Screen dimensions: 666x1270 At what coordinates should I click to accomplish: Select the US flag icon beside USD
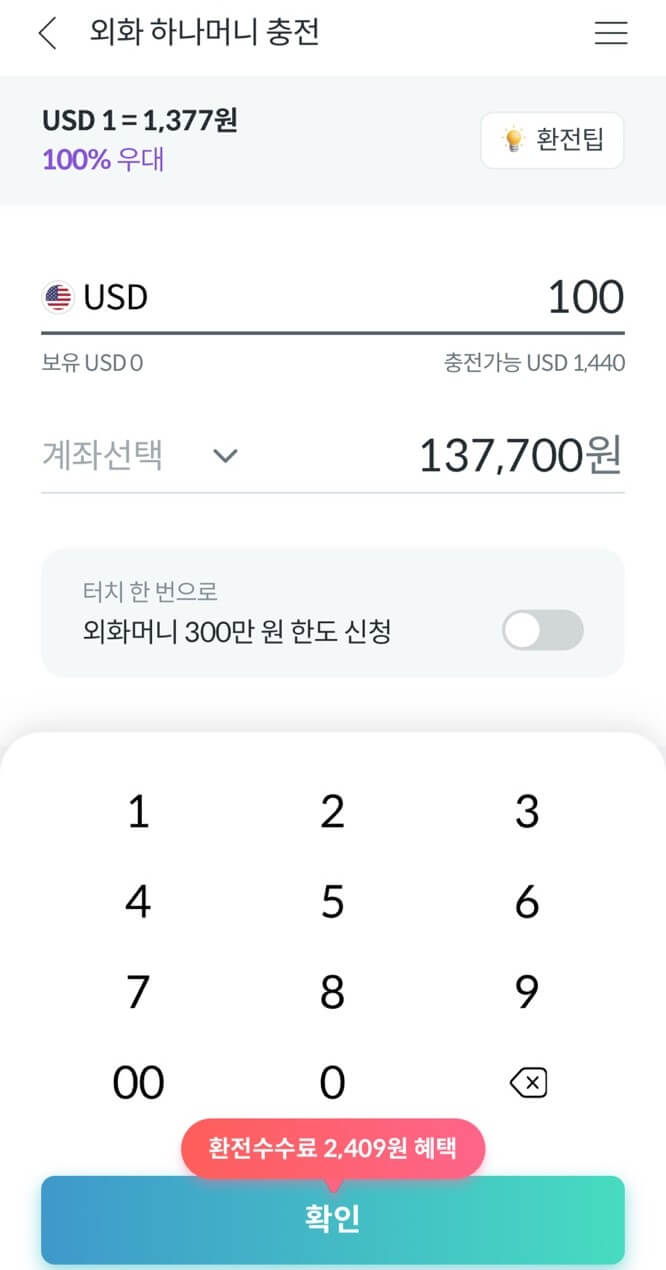point(58,295)
